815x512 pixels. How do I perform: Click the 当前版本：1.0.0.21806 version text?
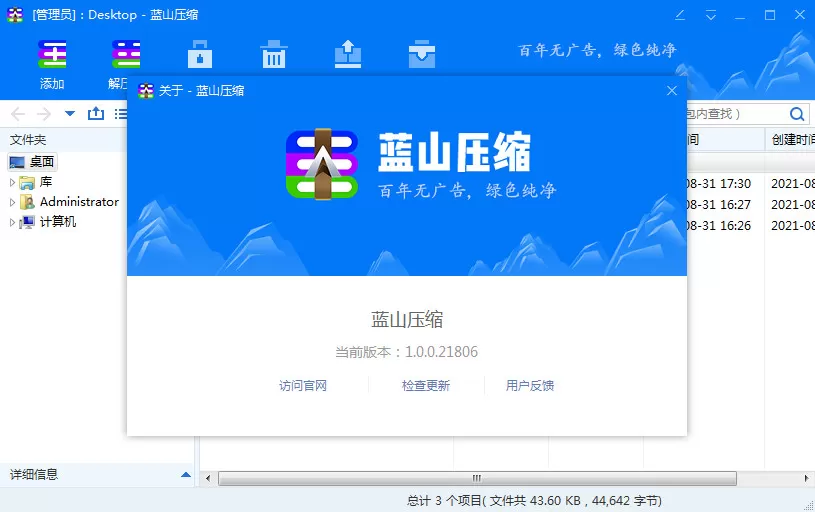406,352
